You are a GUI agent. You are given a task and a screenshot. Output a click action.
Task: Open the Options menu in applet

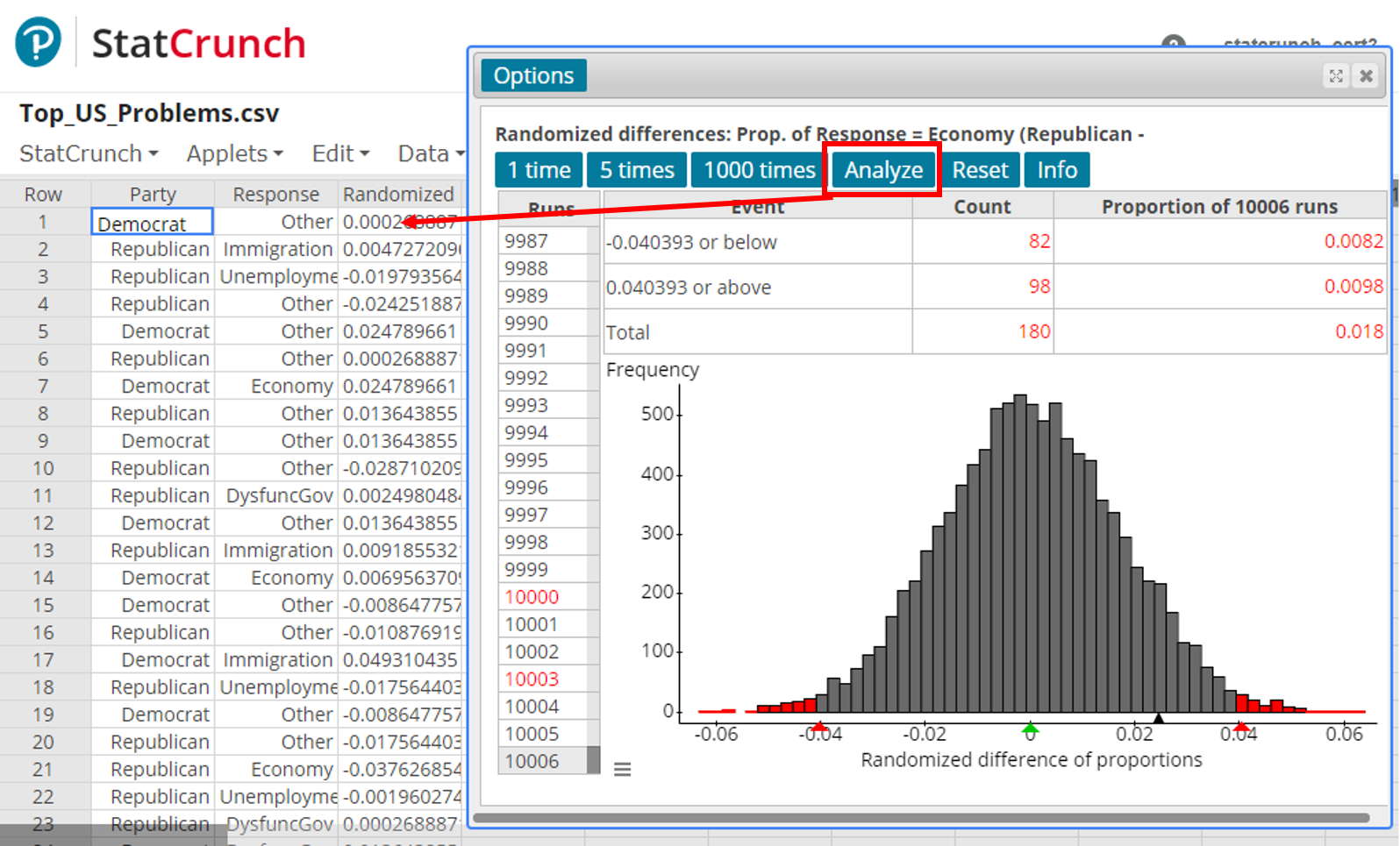click(x=533, y=76)
